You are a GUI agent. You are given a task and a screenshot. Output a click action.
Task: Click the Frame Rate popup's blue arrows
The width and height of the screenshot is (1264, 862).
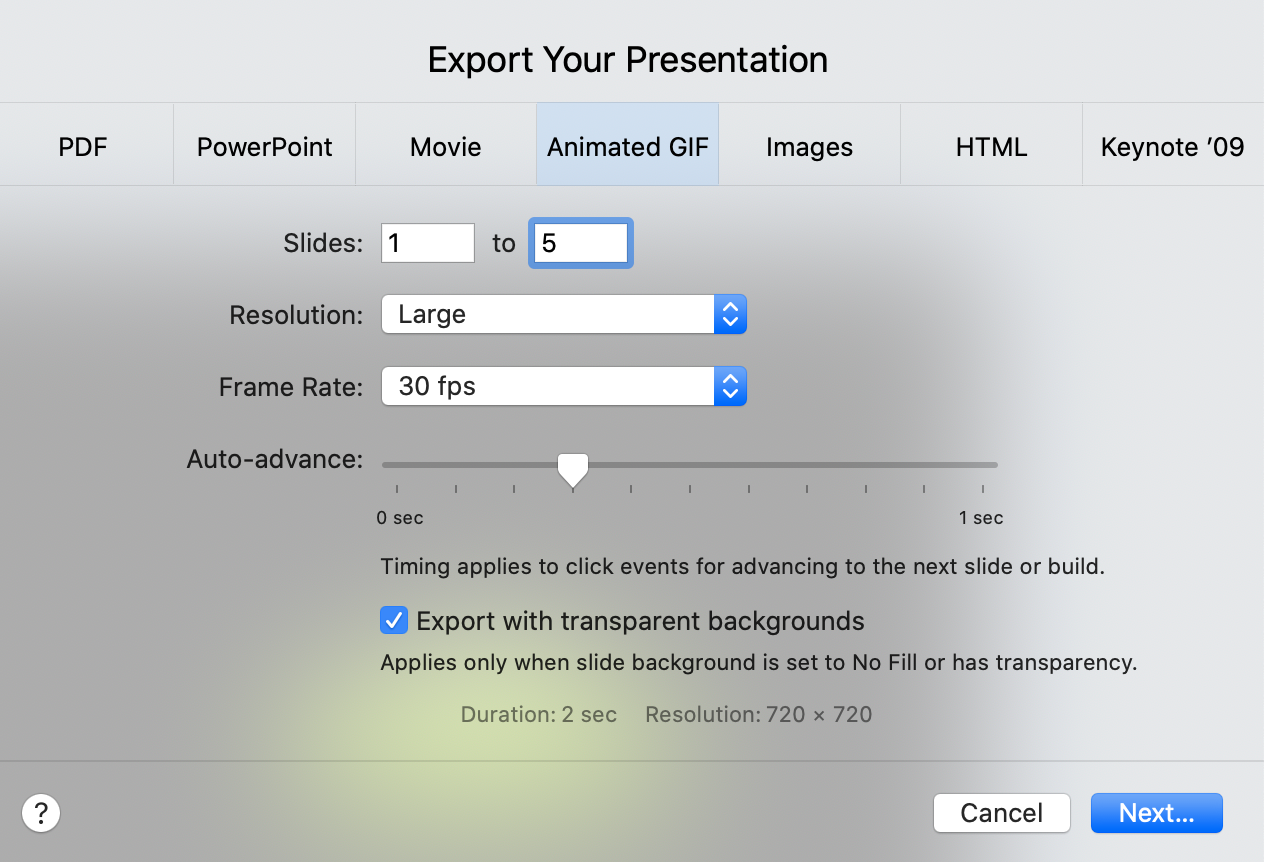[x=730, y=387]
